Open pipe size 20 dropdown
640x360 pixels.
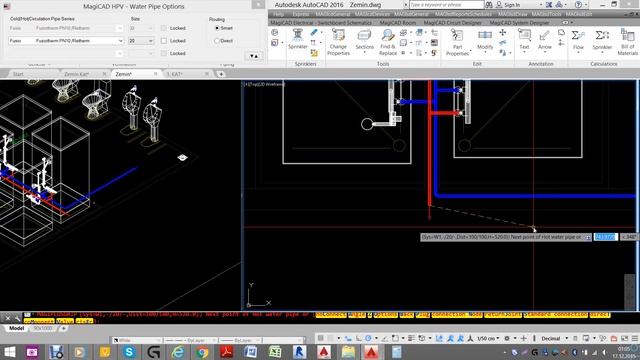141,41
